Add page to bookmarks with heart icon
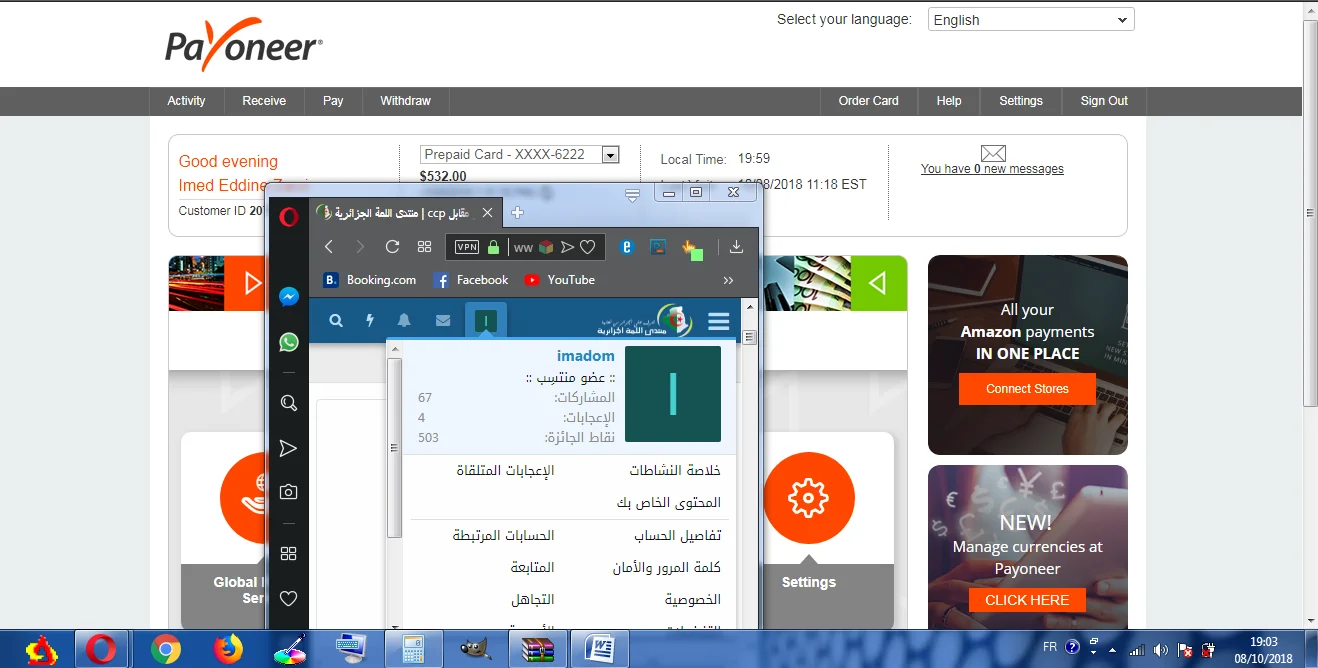 coord(588,247)
